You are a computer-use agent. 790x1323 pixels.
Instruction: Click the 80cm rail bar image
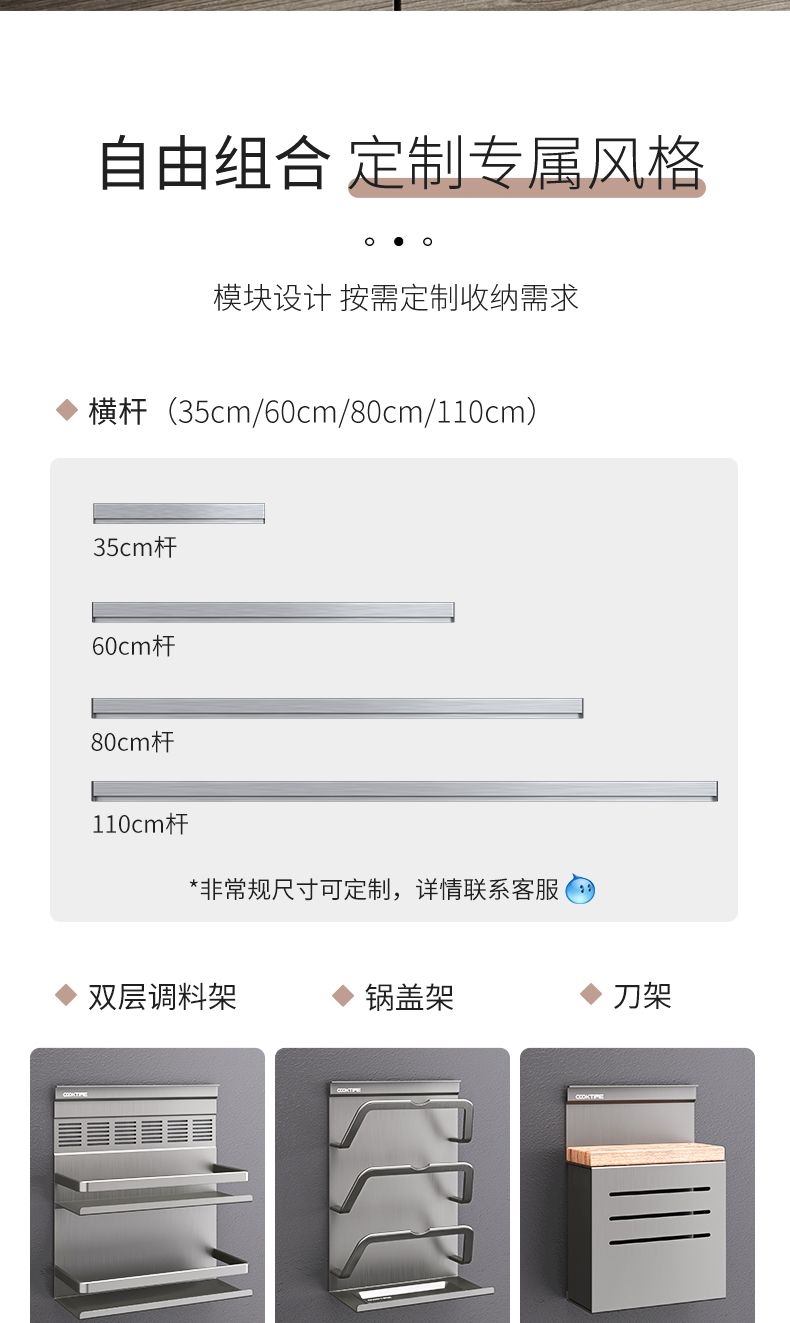(337, 708)
